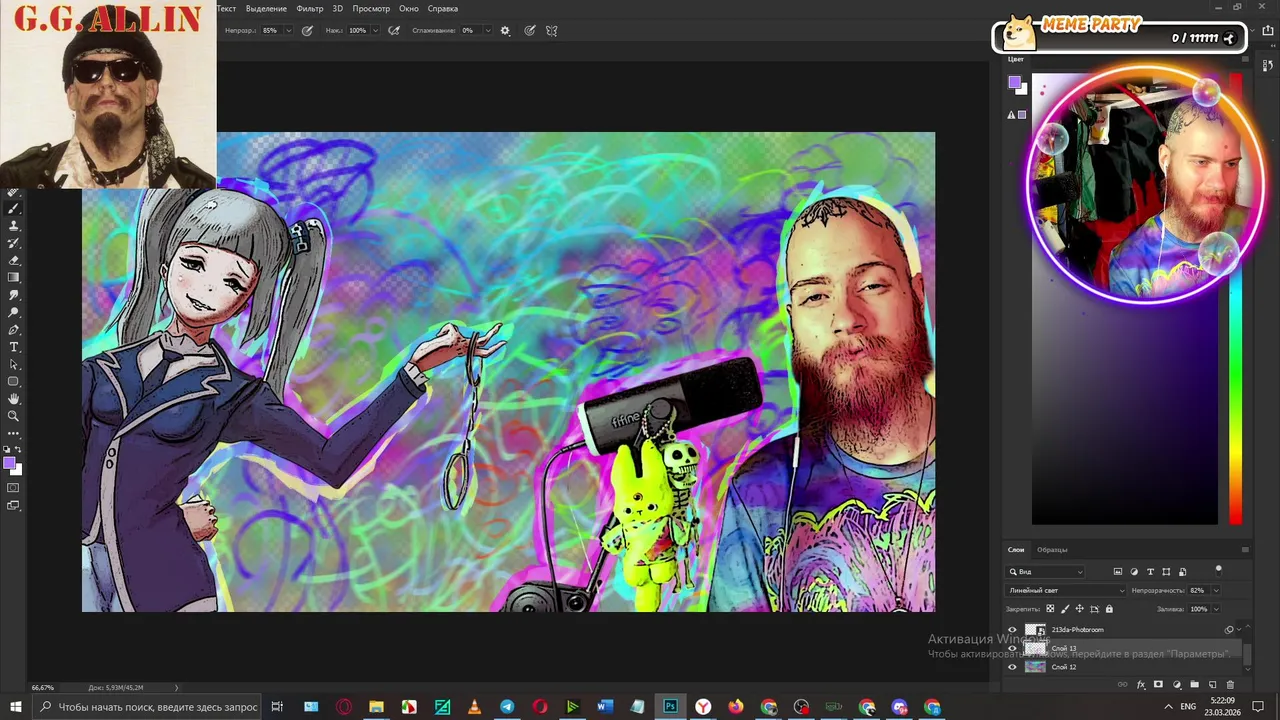The height and width of the screenshot is (720, 1280).
Task: Open Photoshop from the taskbar
Action: (x=670, y=707)
